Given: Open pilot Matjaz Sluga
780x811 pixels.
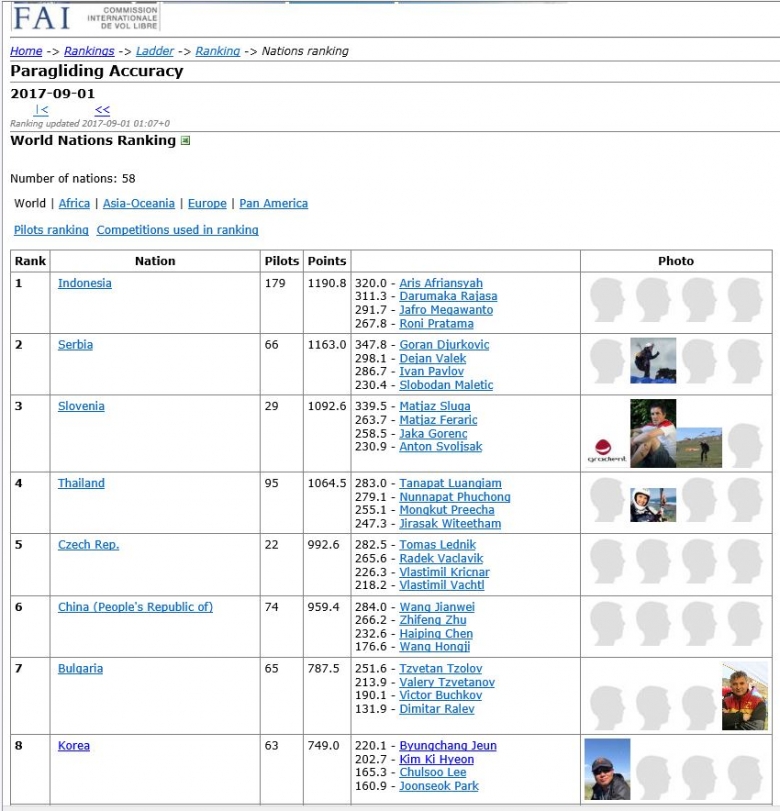Looking at the screenshot, I should click(435, 406).
